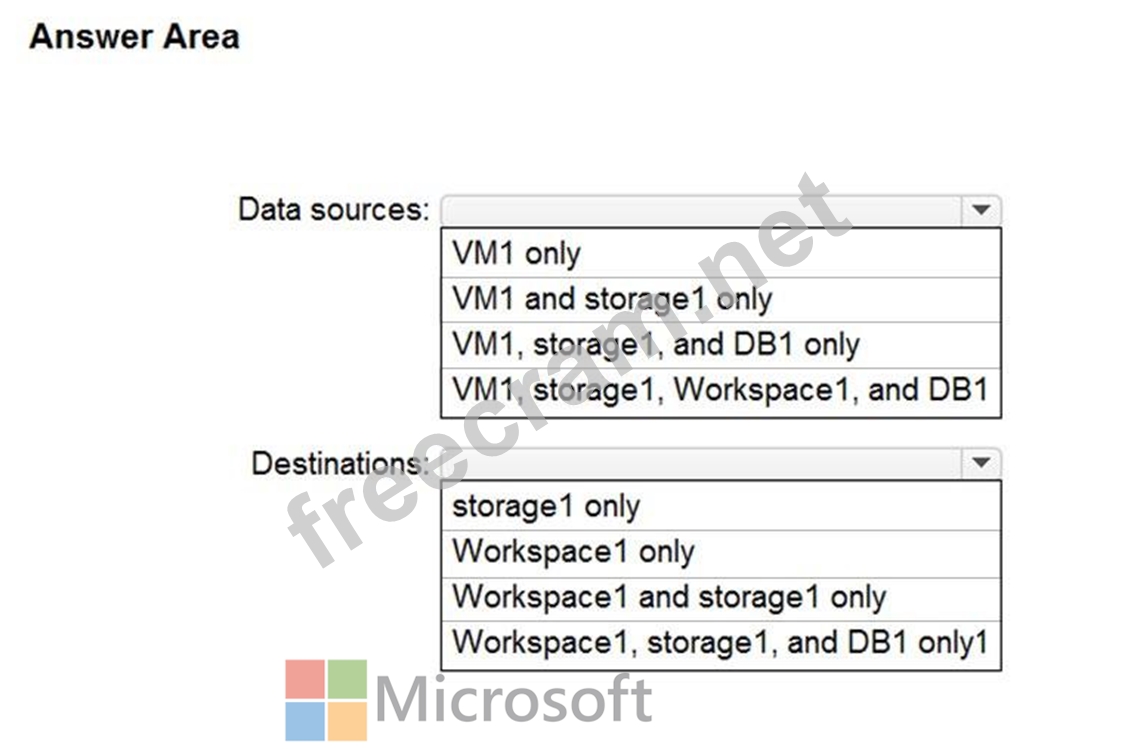Click the blue square of Microsoft logo
The height and width of the screenshot is (749, 1139).
[x=305, y=721]
